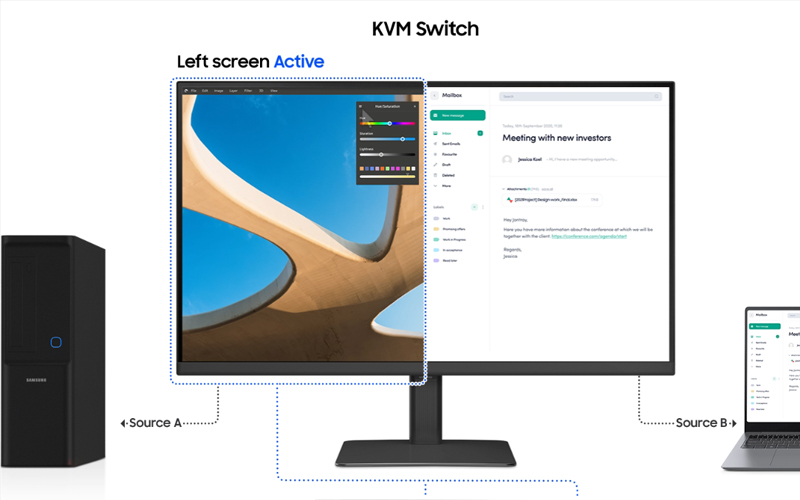Select the Read later label
The width and height of the screenshot is (800, 500).
(x=445, y=260)
